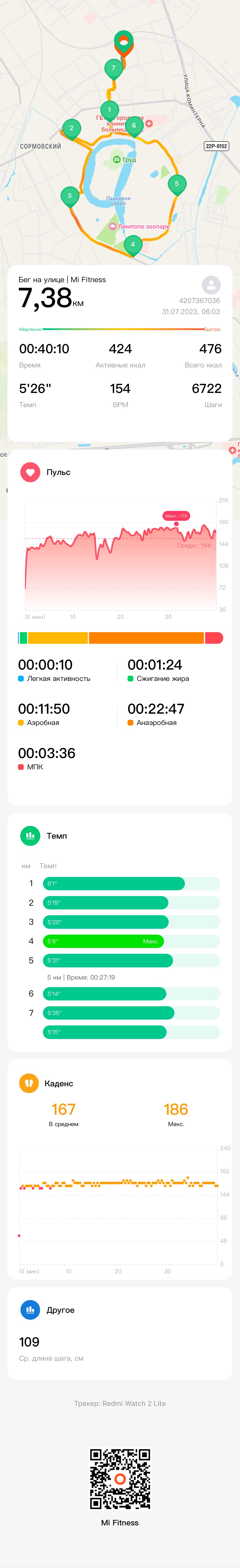
Task: Click the orange Каденс footsteps icon
Action: point(29,1083)
